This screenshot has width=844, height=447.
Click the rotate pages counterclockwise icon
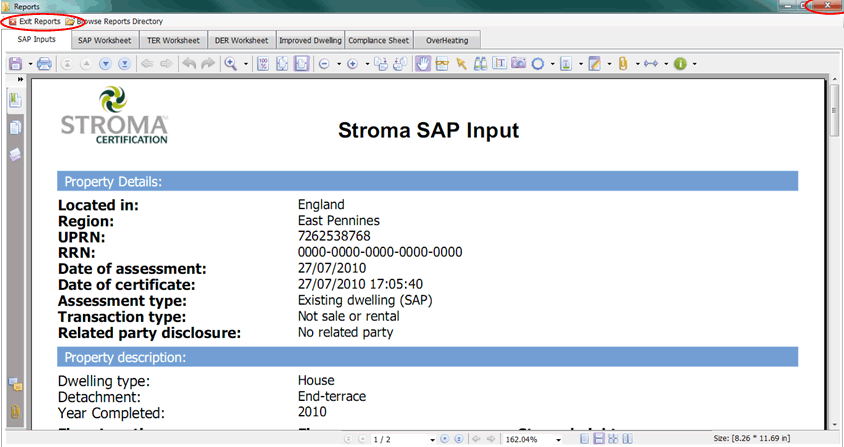[x=400, y=64]
